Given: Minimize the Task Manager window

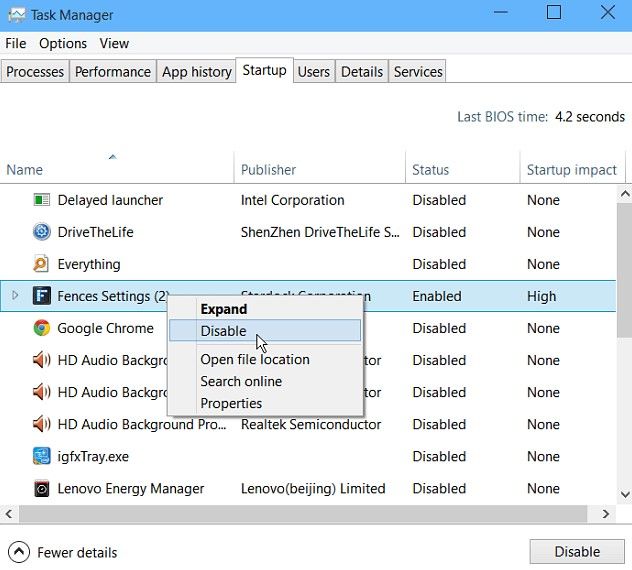Looking at the screenshot, I should [501, 12].
